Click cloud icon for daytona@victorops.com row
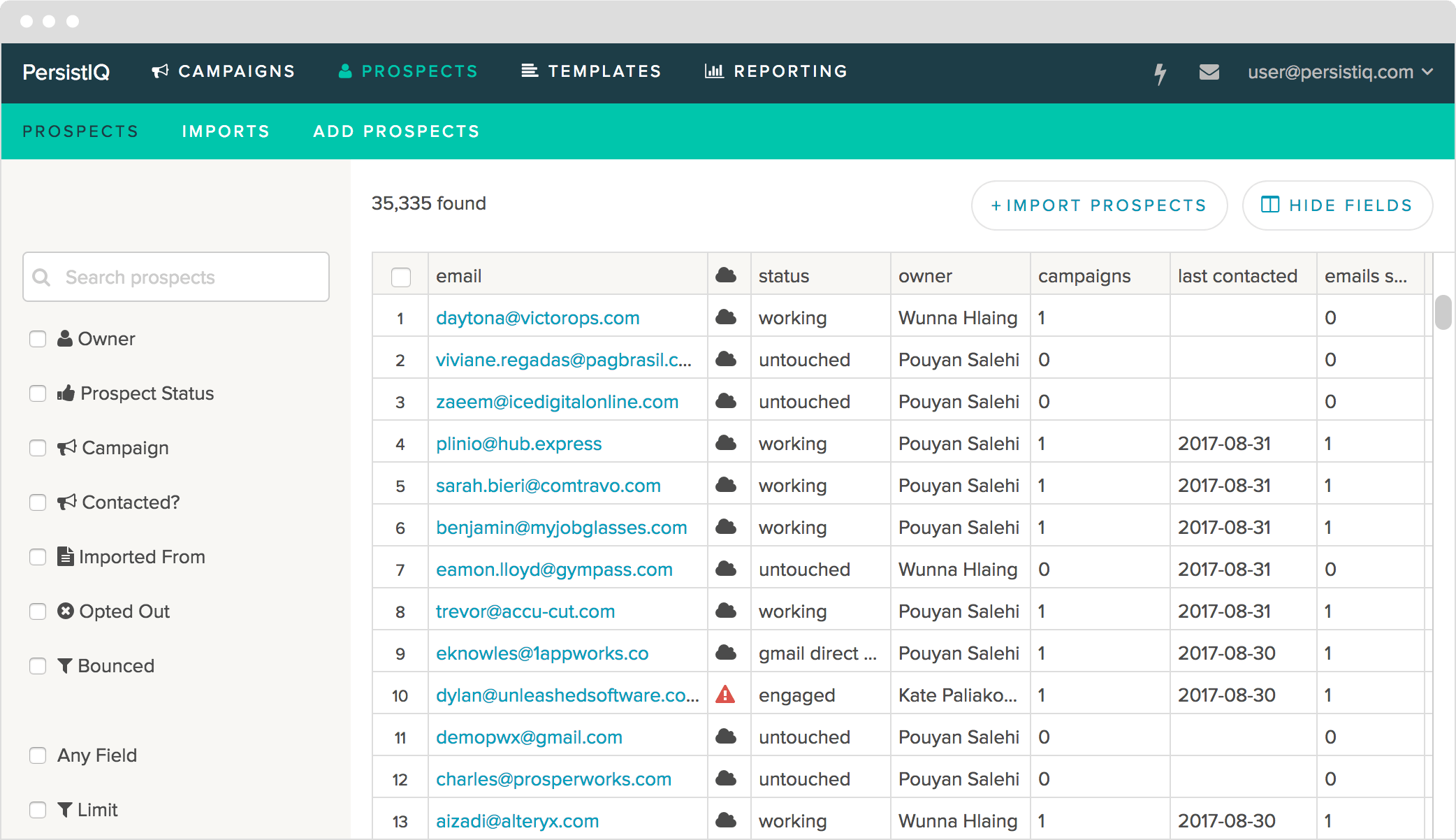The height and width of the screenshot is (840, 1456). (x=726, y=317)
